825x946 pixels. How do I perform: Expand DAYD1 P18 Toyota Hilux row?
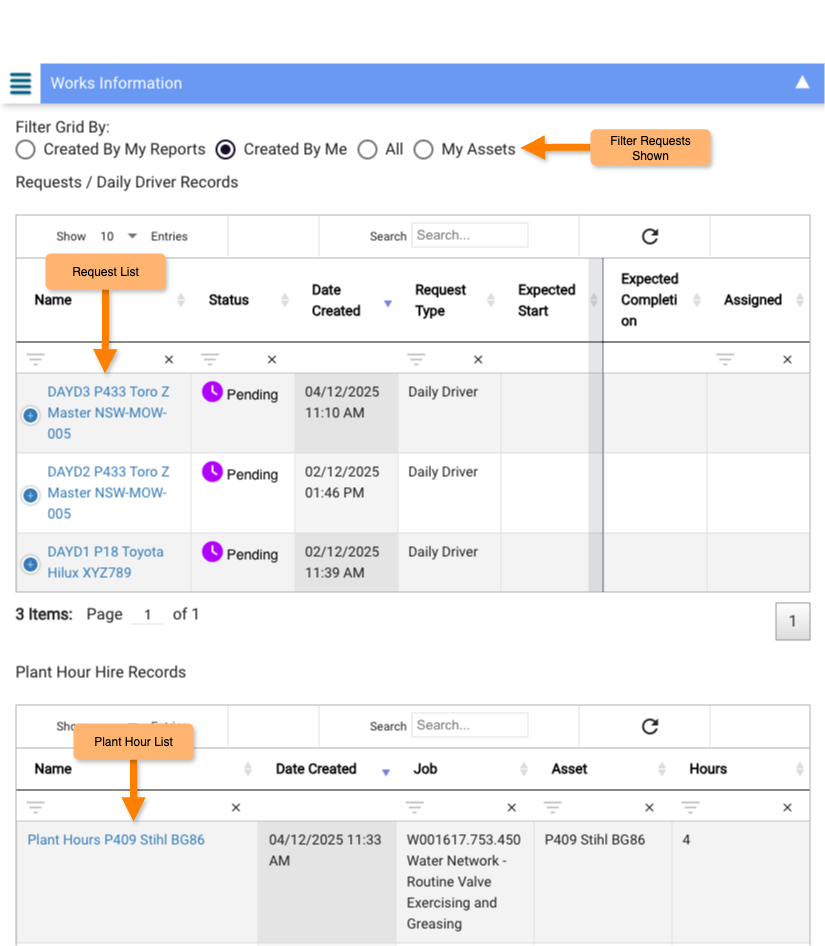click(30, 564)
